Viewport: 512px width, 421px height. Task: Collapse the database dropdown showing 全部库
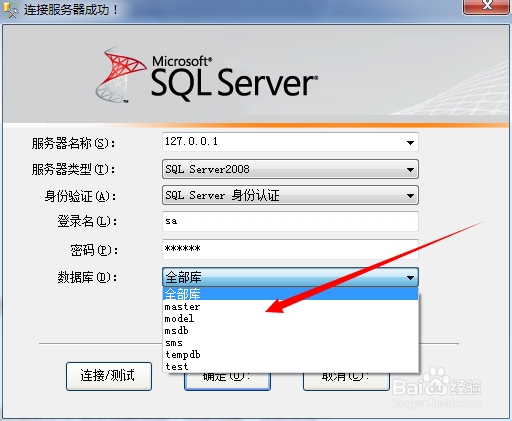coord(290,277)
